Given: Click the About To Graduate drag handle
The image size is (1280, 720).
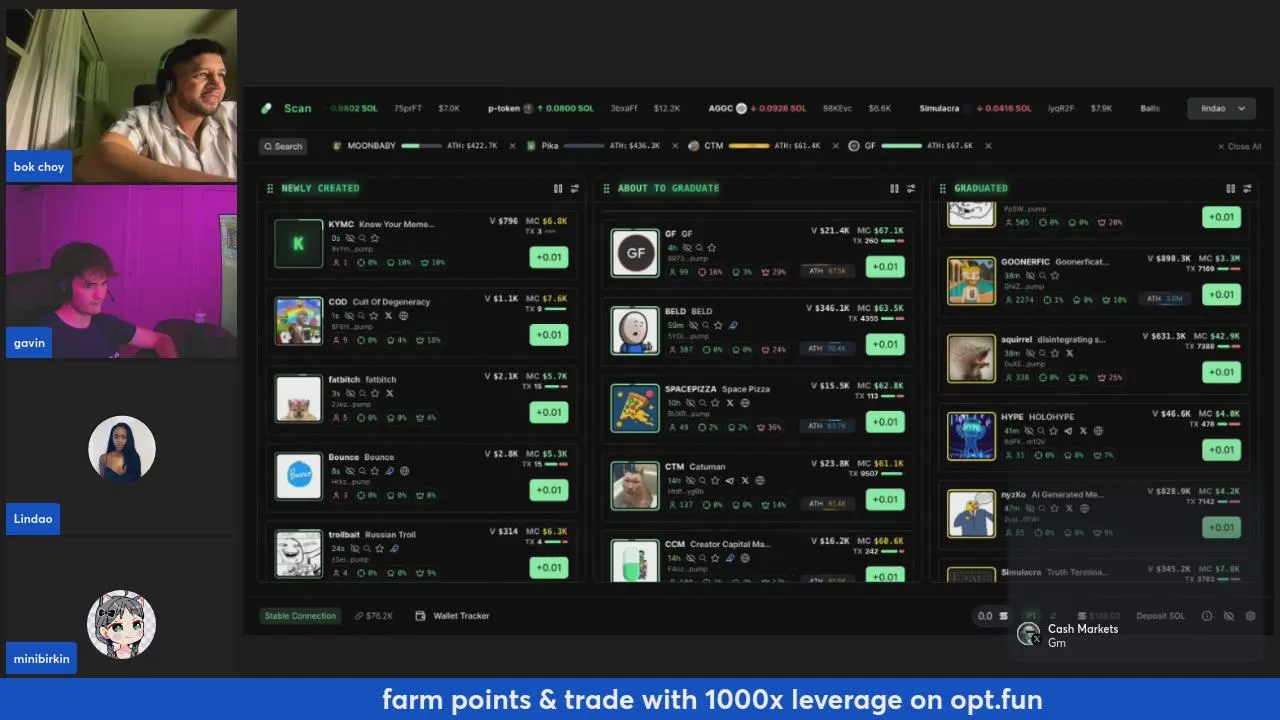Looking at the screenshot, I should click(606, 188).
